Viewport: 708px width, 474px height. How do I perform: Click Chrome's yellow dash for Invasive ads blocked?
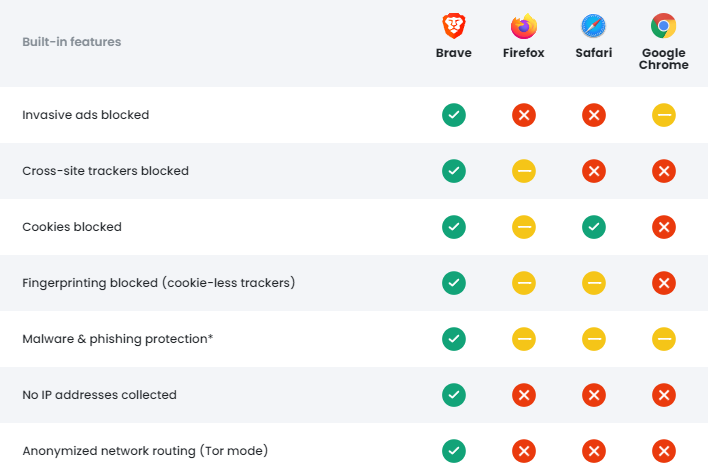tap(664, 115)
